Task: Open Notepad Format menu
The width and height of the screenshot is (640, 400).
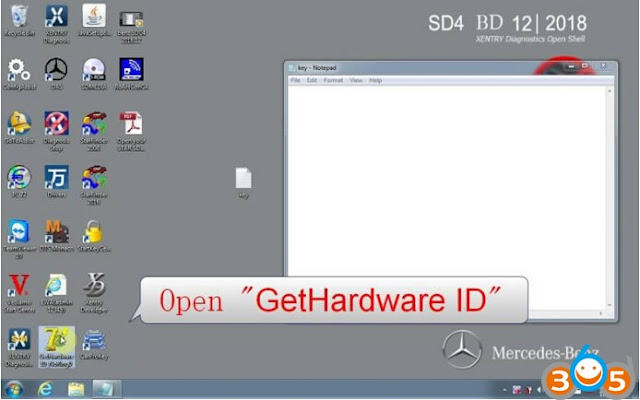Action: 333,80
